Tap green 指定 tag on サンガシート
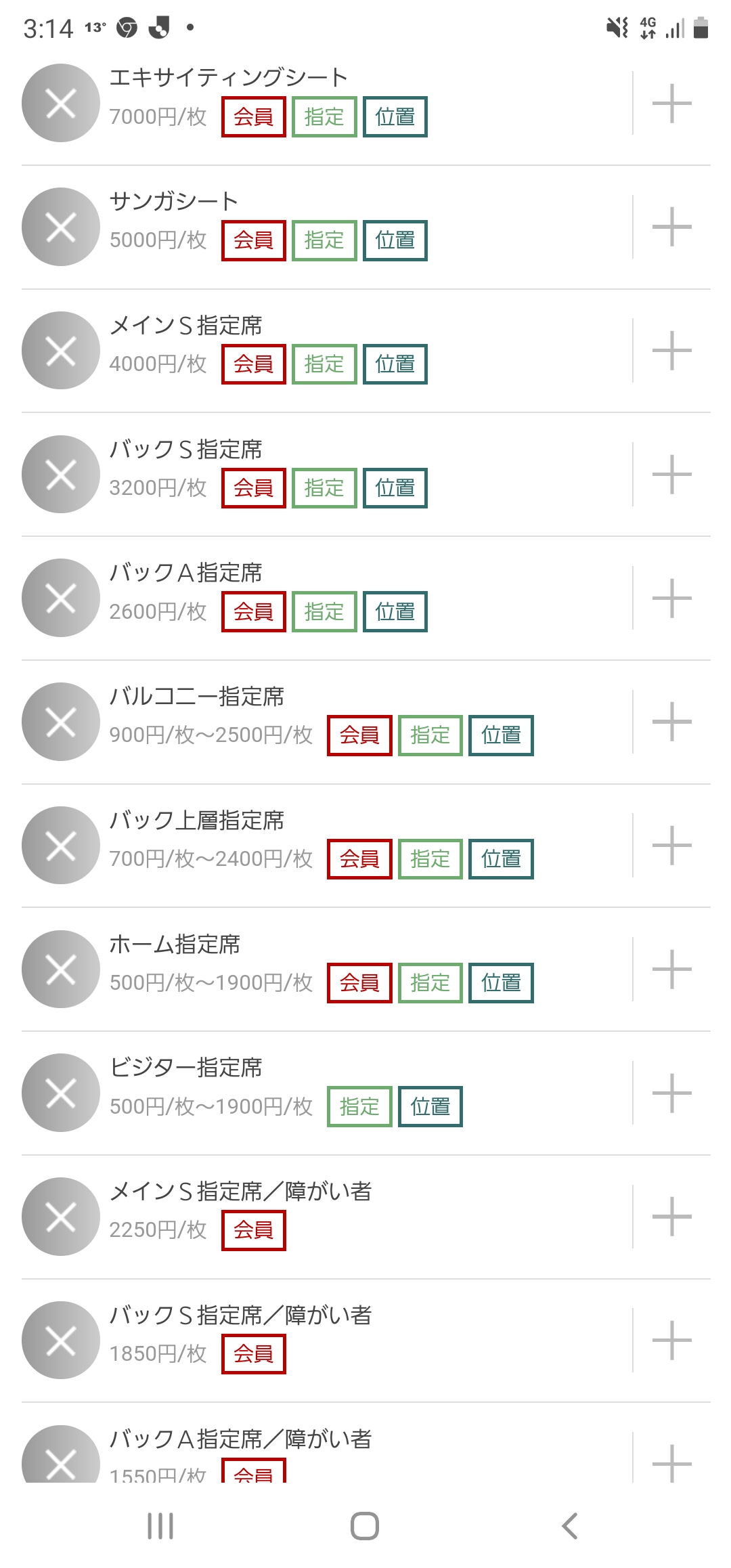 [x=324, y=240]
